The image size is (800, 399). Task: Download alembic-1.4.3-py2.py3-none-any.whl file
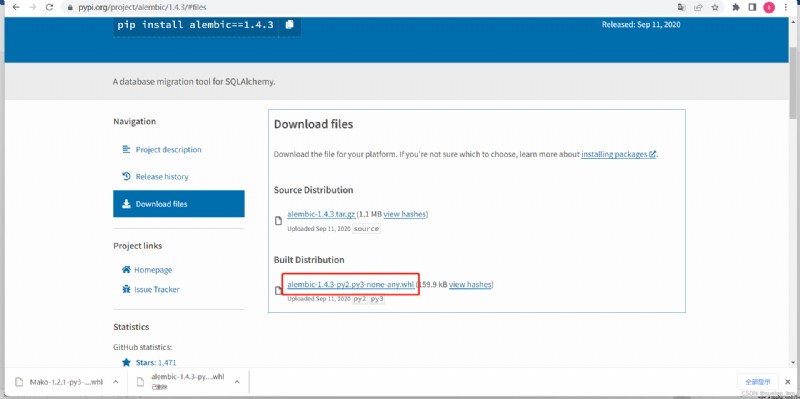351,285
